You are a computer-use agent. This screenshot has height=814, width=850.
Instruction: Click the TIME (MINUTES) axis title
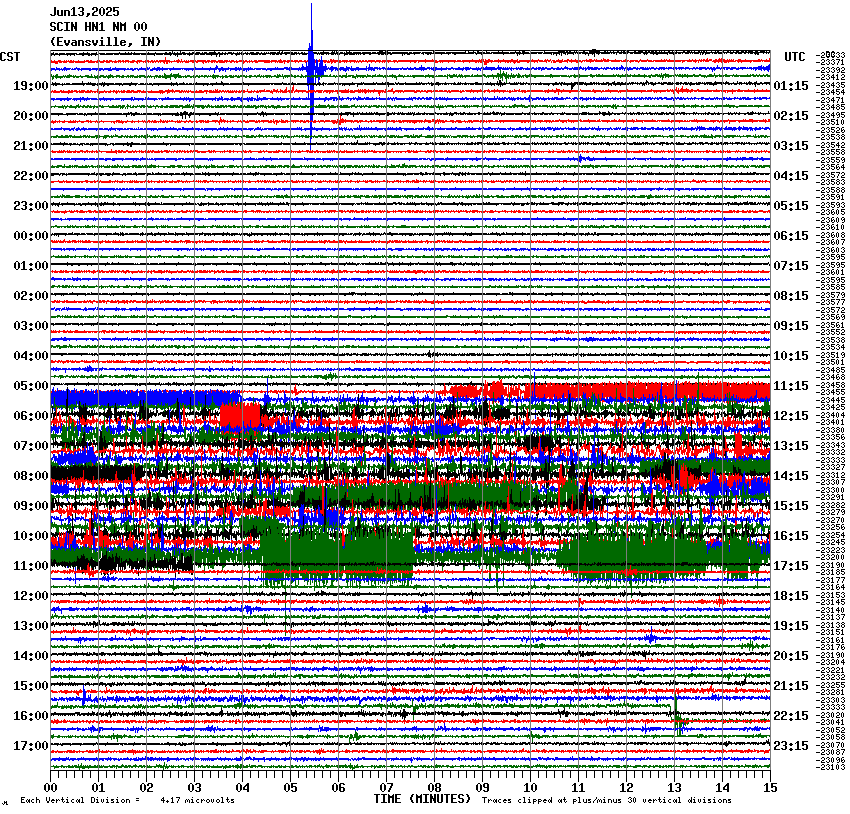[x=422, y=799]
